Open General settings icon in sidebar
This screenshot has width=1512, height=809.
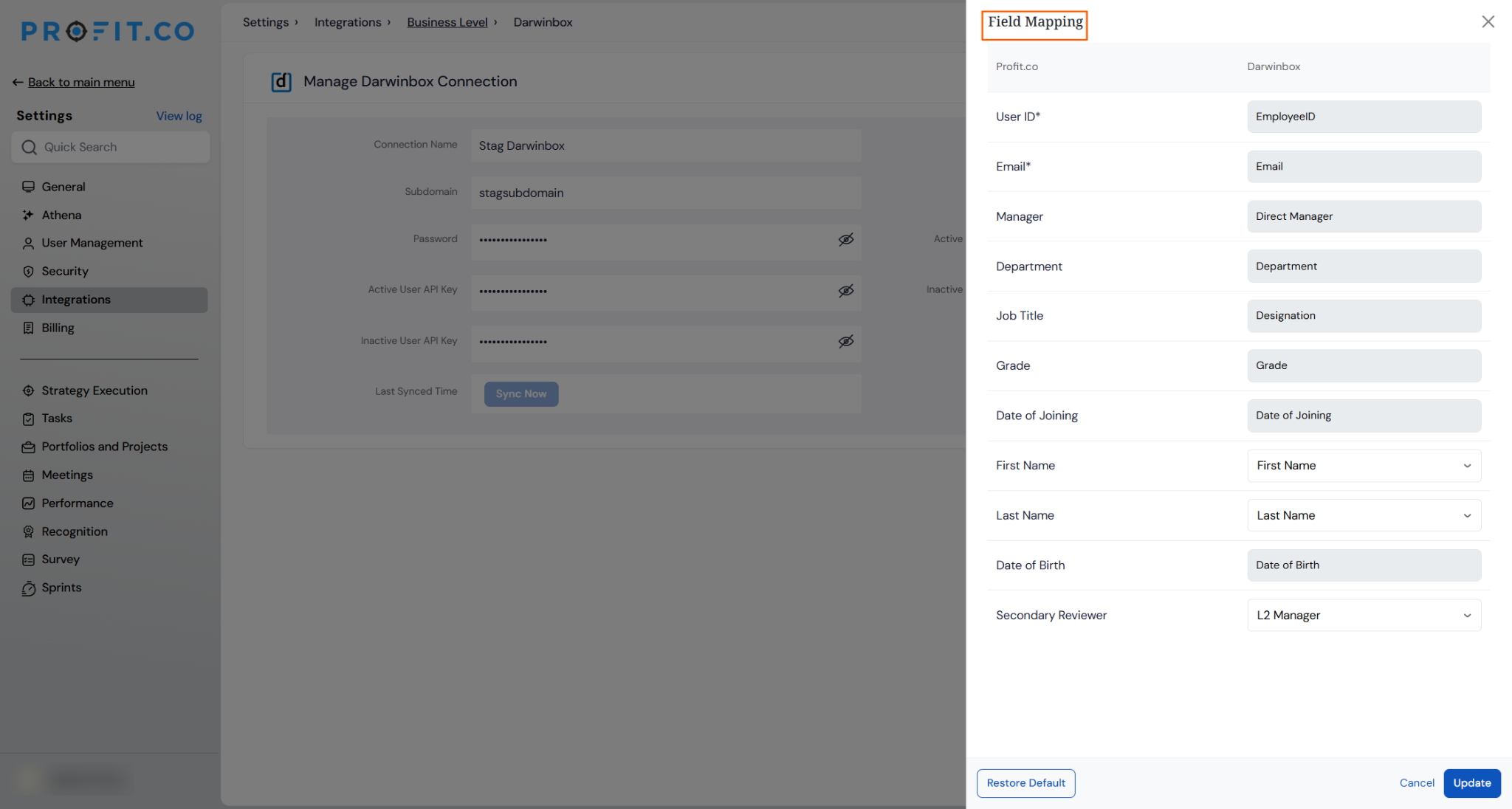pyautogui.click(x=28, y=187)
